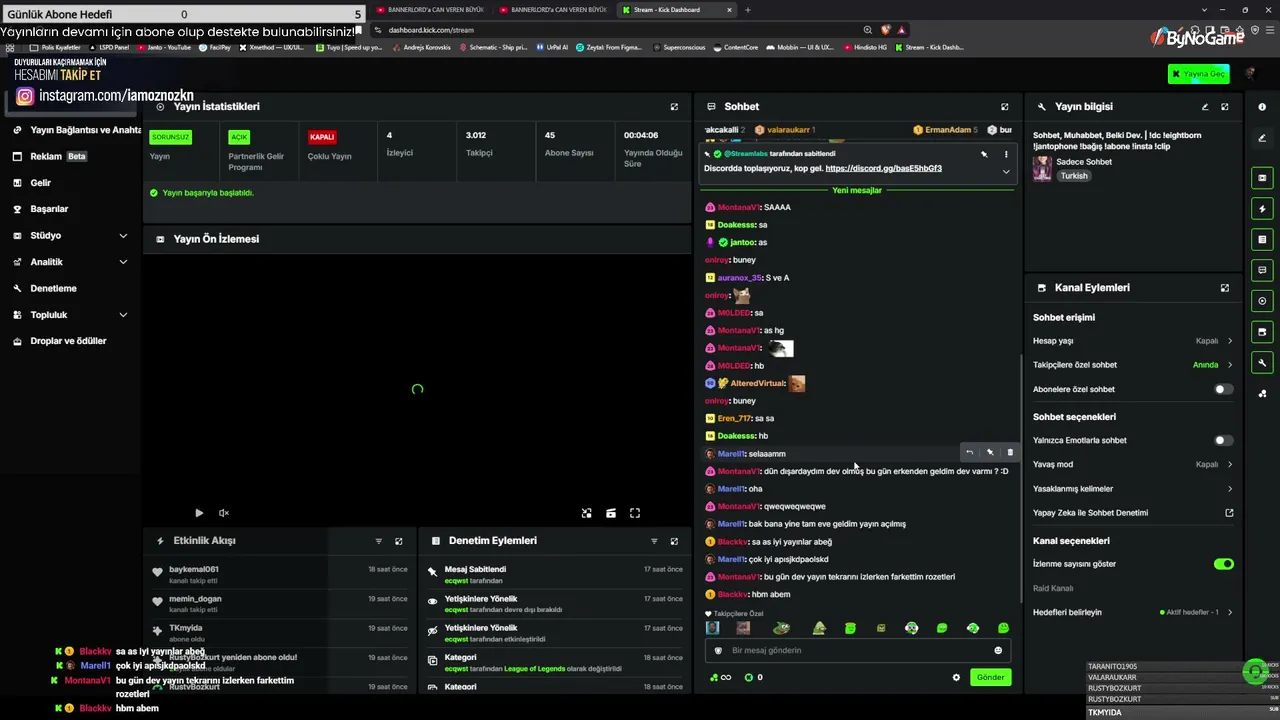The width and height of the screenshot is (1280, 720).
Task: Pop out the stream preview player
Action: coord(587,513)
